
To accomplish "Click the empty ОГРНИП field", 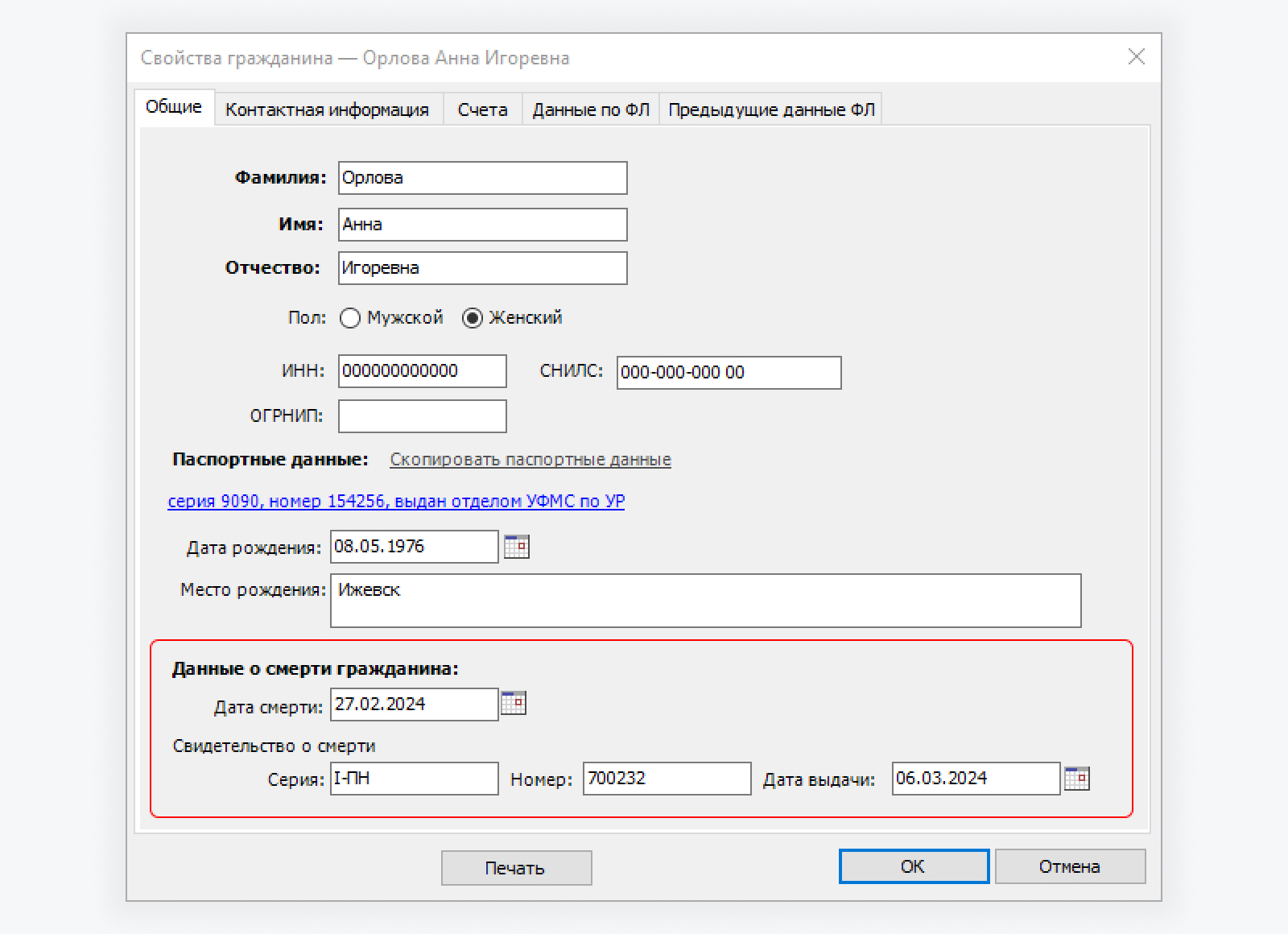I will click(x=423, y=416).
